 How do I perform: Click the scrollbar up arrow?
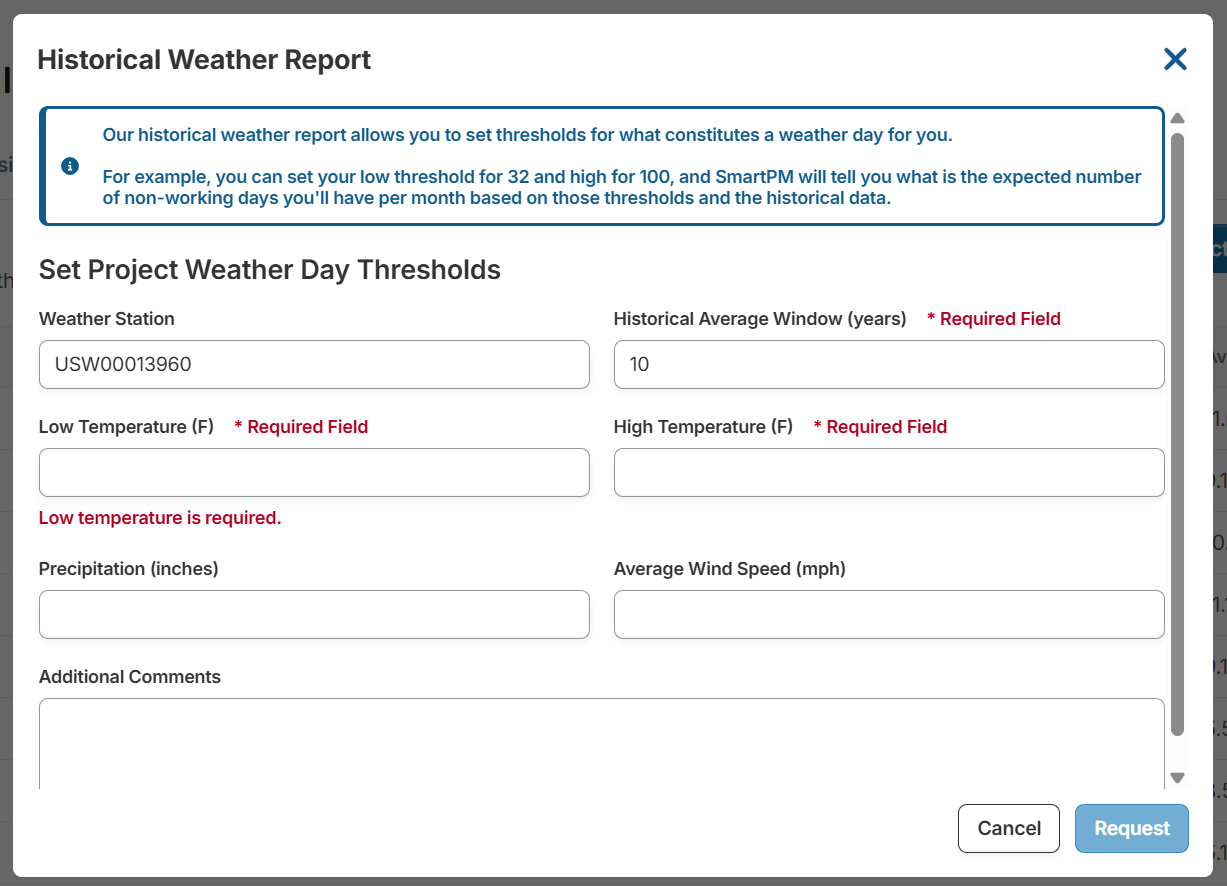click(1177, 118)
